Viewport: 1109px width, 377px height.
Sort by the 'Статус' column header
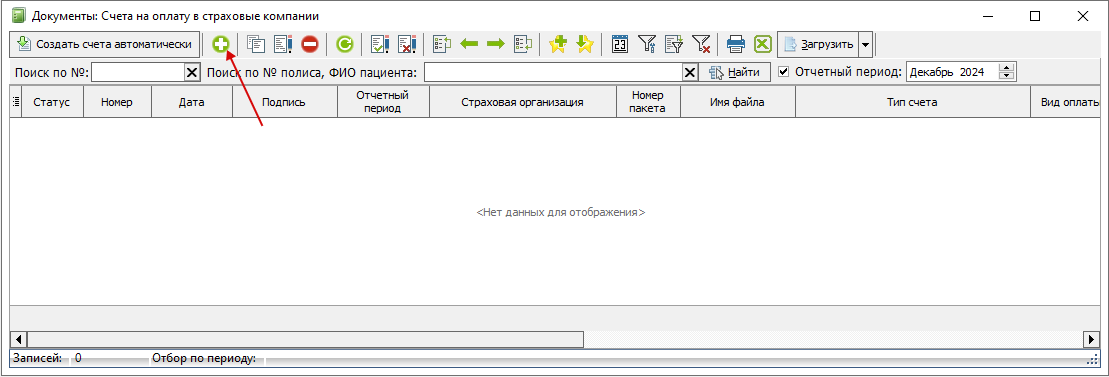[x=52, y=102]
